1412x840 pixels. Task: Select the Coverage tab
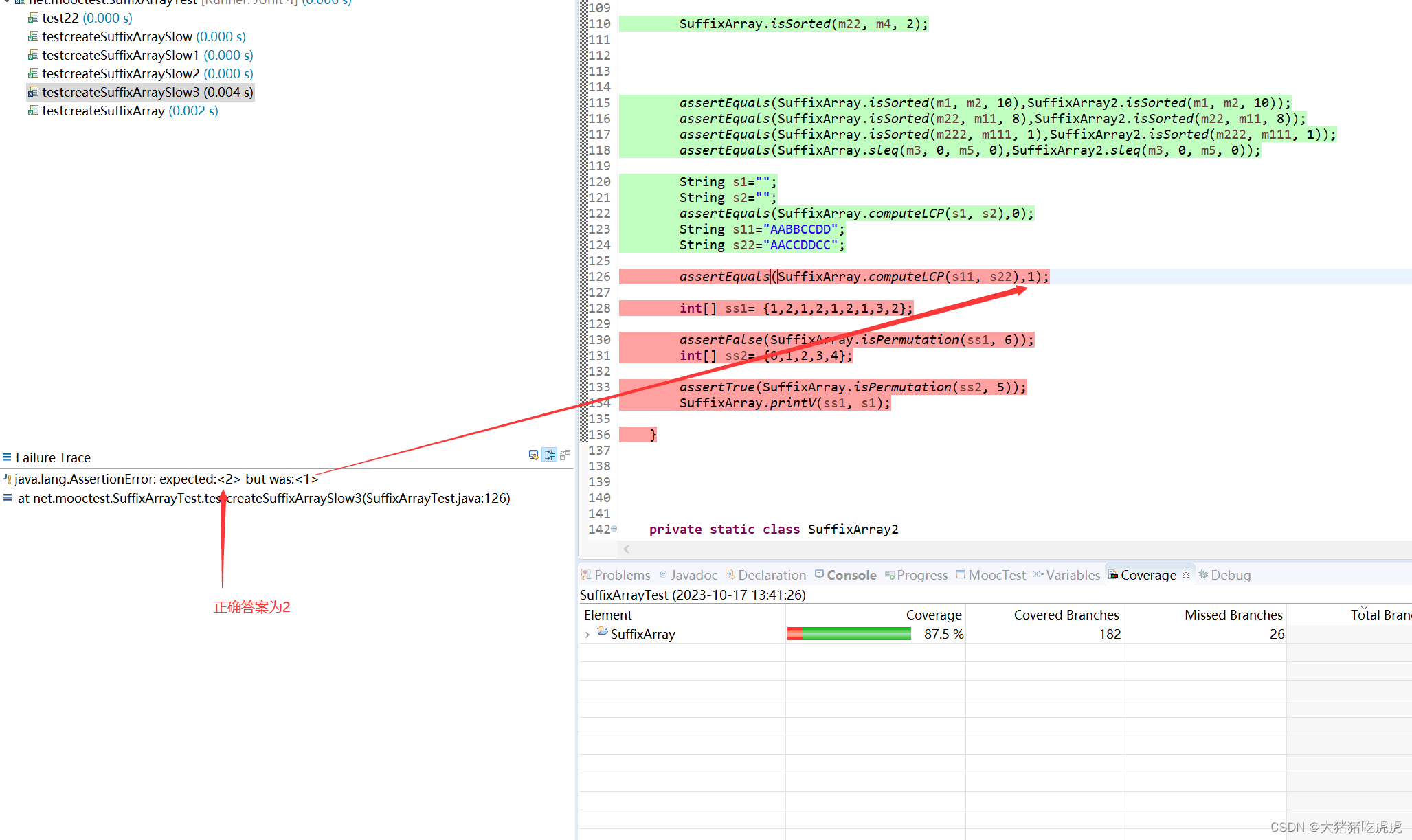click(x=1148, y=575)
